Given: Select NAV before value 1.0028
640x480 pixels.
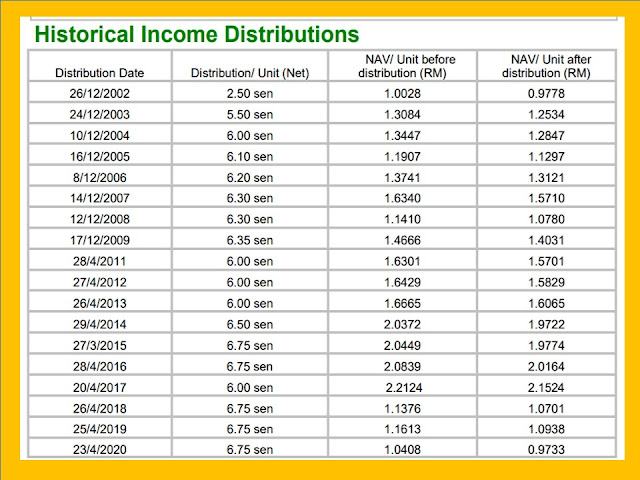Looking at the screenshot, I should point(402,93).
